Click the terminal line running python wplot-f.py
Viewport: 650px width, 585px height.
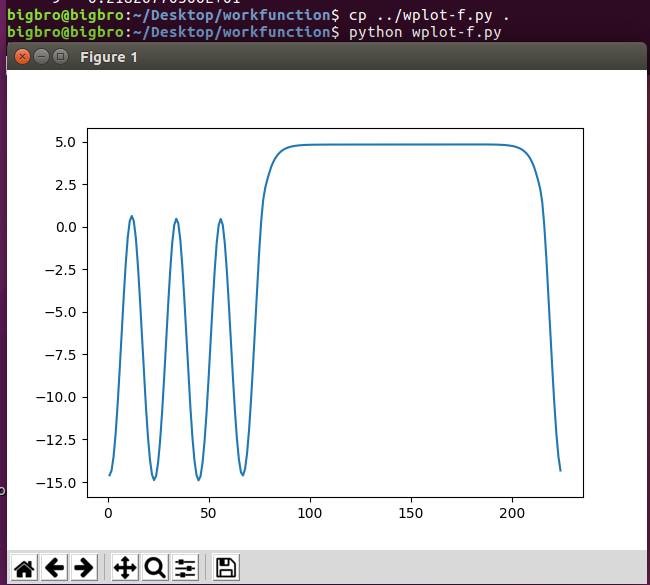pyautogui.click(x=425, y=32)
